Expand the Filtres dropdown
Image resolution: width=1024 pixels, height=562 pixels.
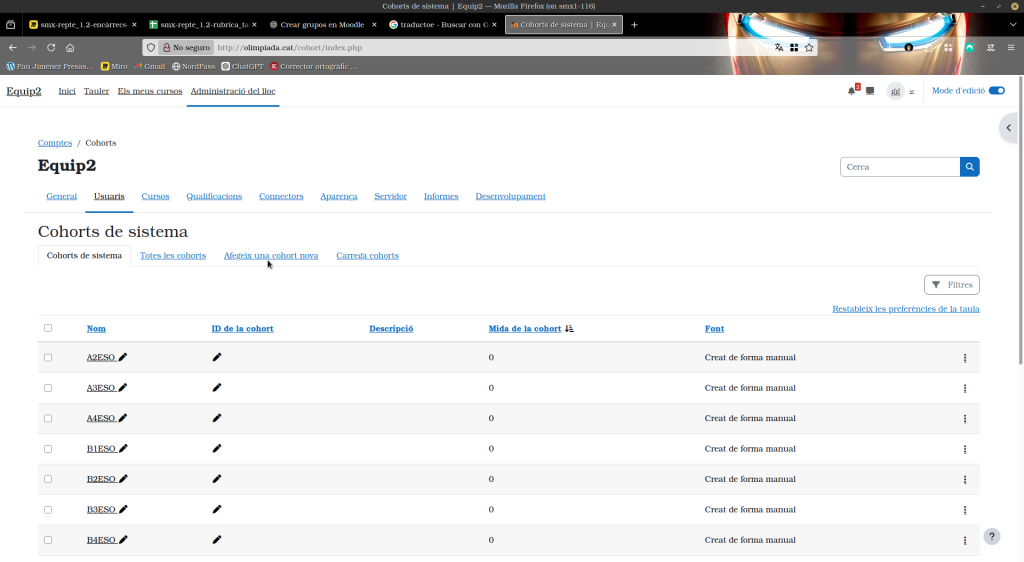[951, 285]
